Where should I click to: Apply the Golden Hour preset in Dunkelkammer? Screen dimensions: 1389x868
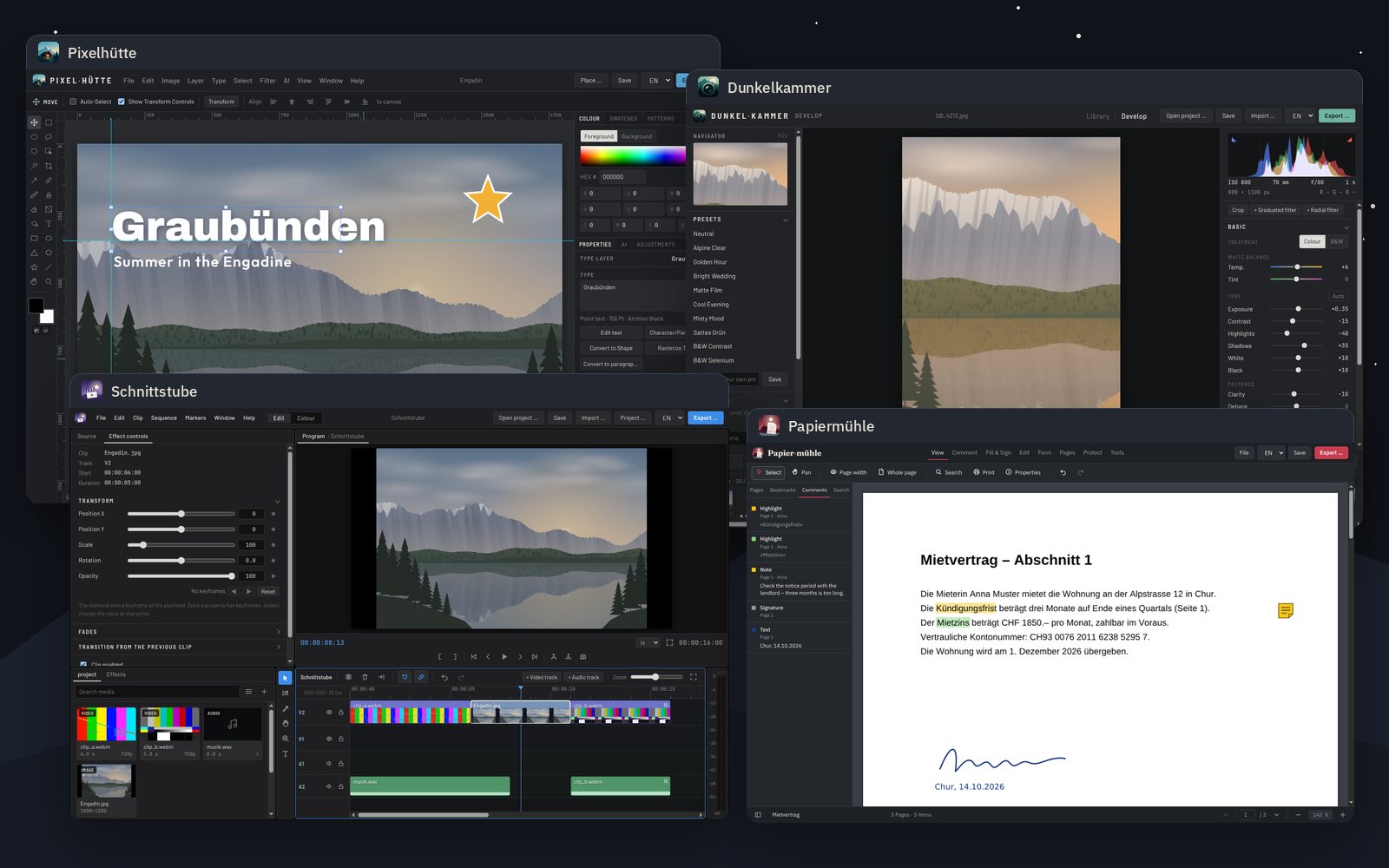pyautogui.click(x=710, y=262)
